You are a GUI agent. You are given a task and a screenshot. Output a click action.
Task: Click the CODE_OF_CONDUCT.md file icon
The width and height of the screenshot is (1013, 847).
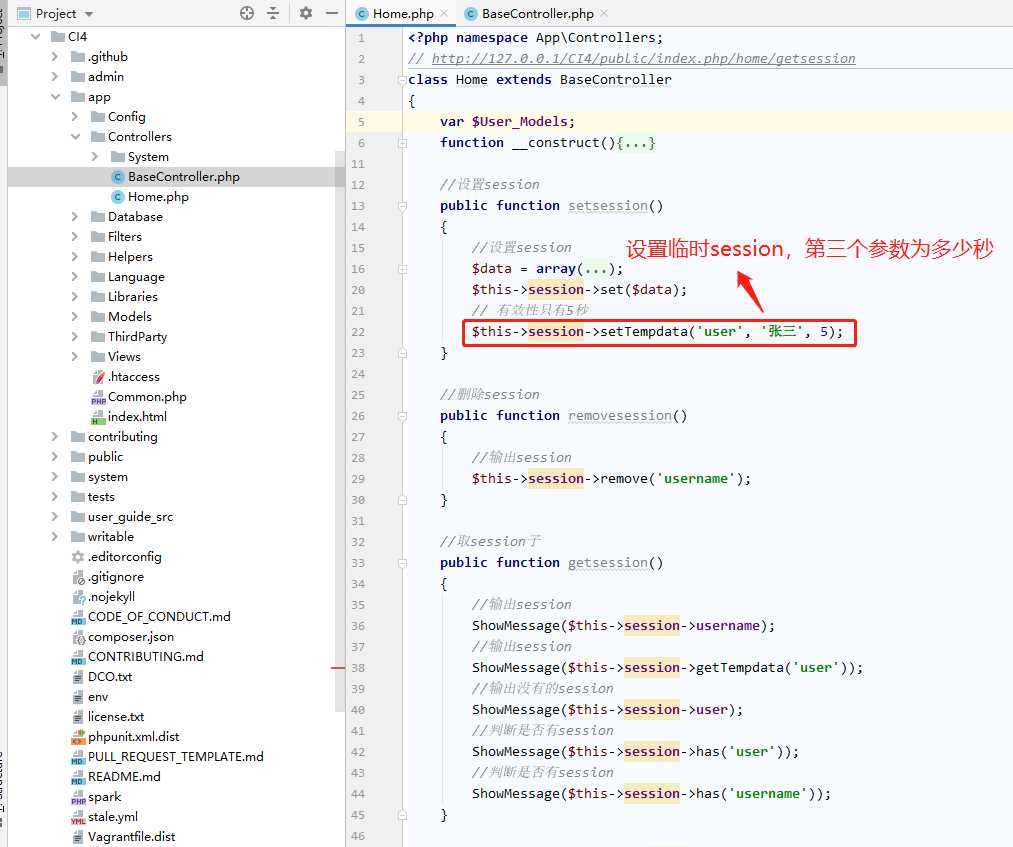pos(78,617)
